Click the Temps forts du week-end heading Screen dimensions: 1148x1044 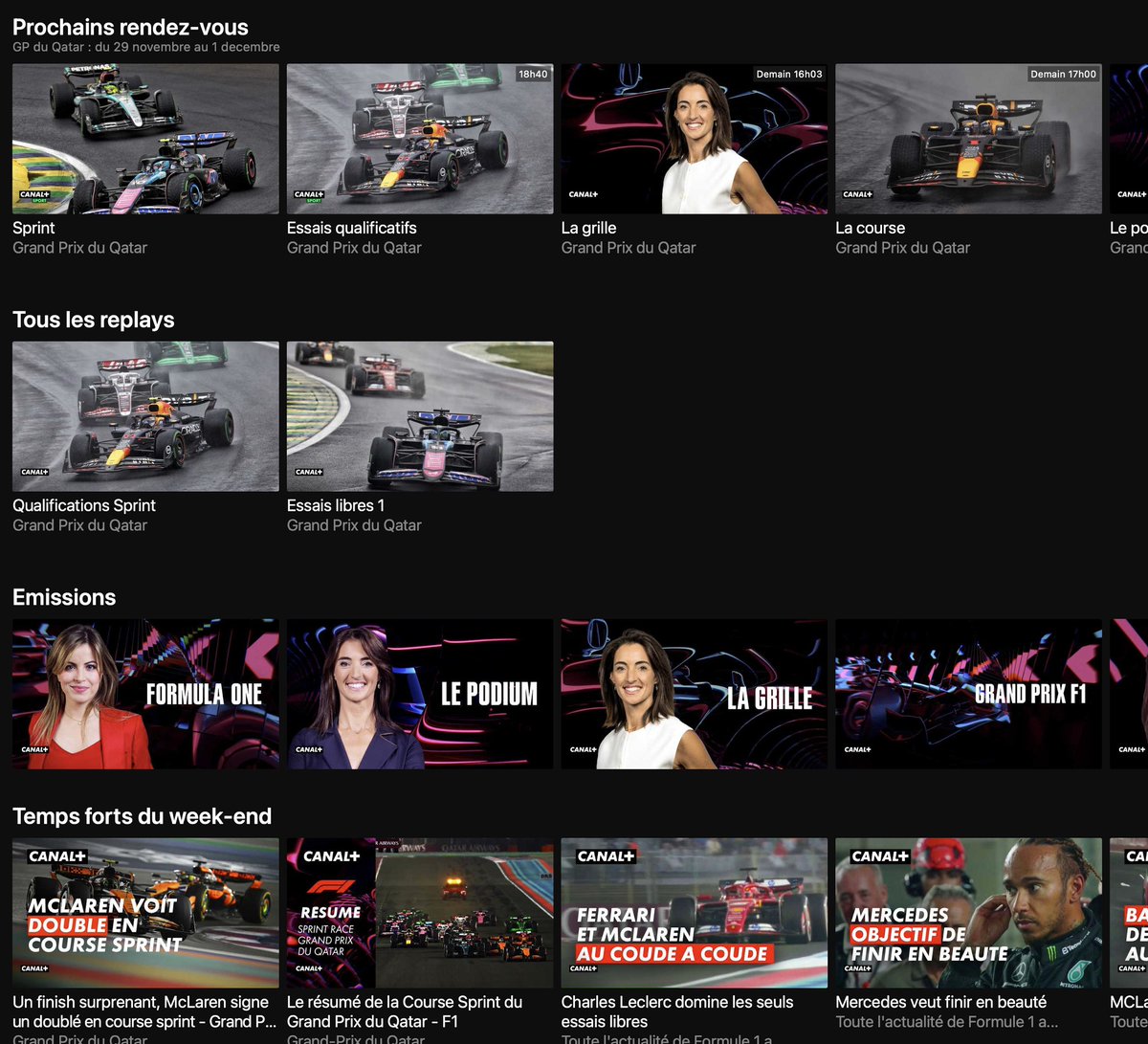coord(142,815)
